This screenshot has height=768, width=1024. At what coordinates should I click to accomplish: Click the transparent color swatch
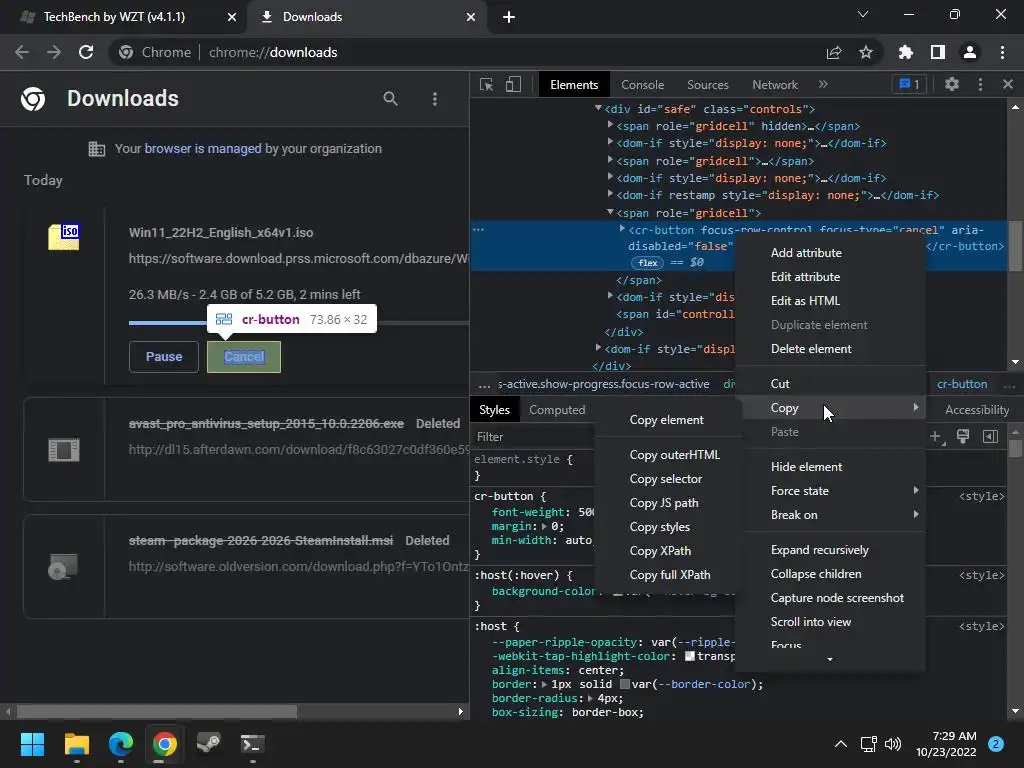[x=689, y=656]
